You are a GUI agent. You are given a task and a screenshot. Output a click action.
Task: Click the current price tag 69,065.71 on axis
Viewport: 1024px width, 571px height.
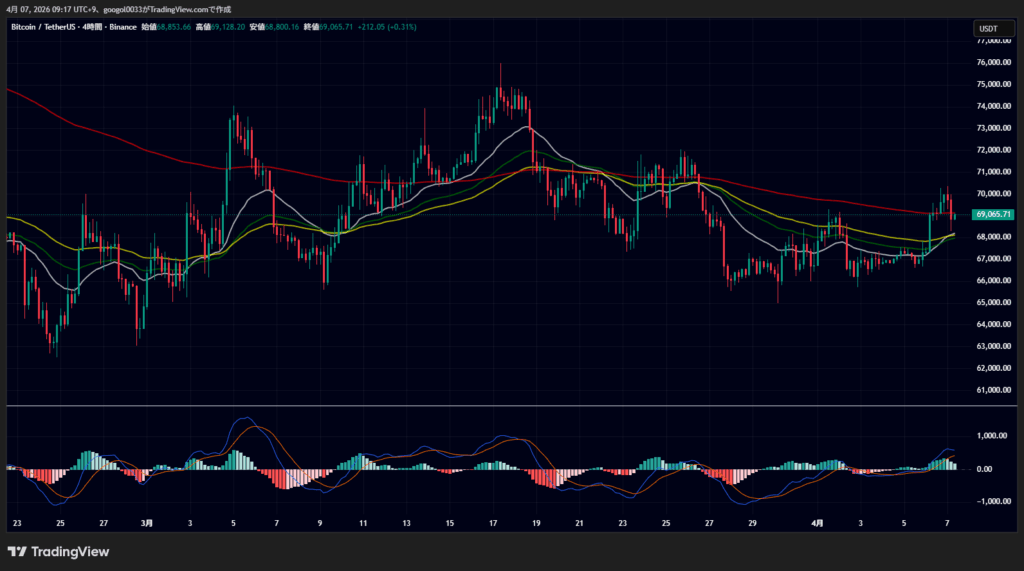pos(992,214)
